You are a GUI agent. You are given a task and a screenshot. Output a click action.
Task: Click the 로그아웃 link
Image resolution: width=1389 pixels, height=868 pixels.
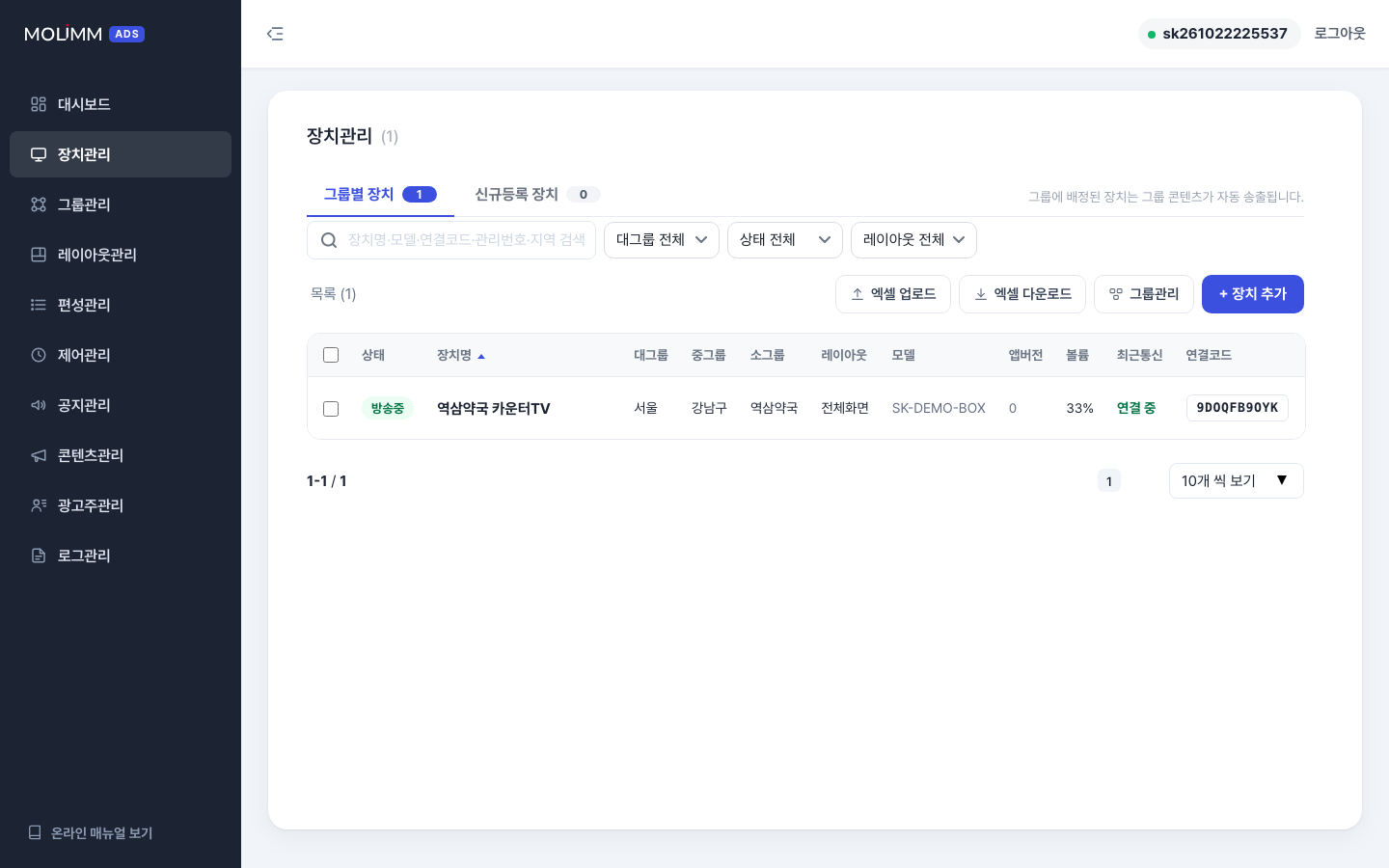pos(1340,34)
